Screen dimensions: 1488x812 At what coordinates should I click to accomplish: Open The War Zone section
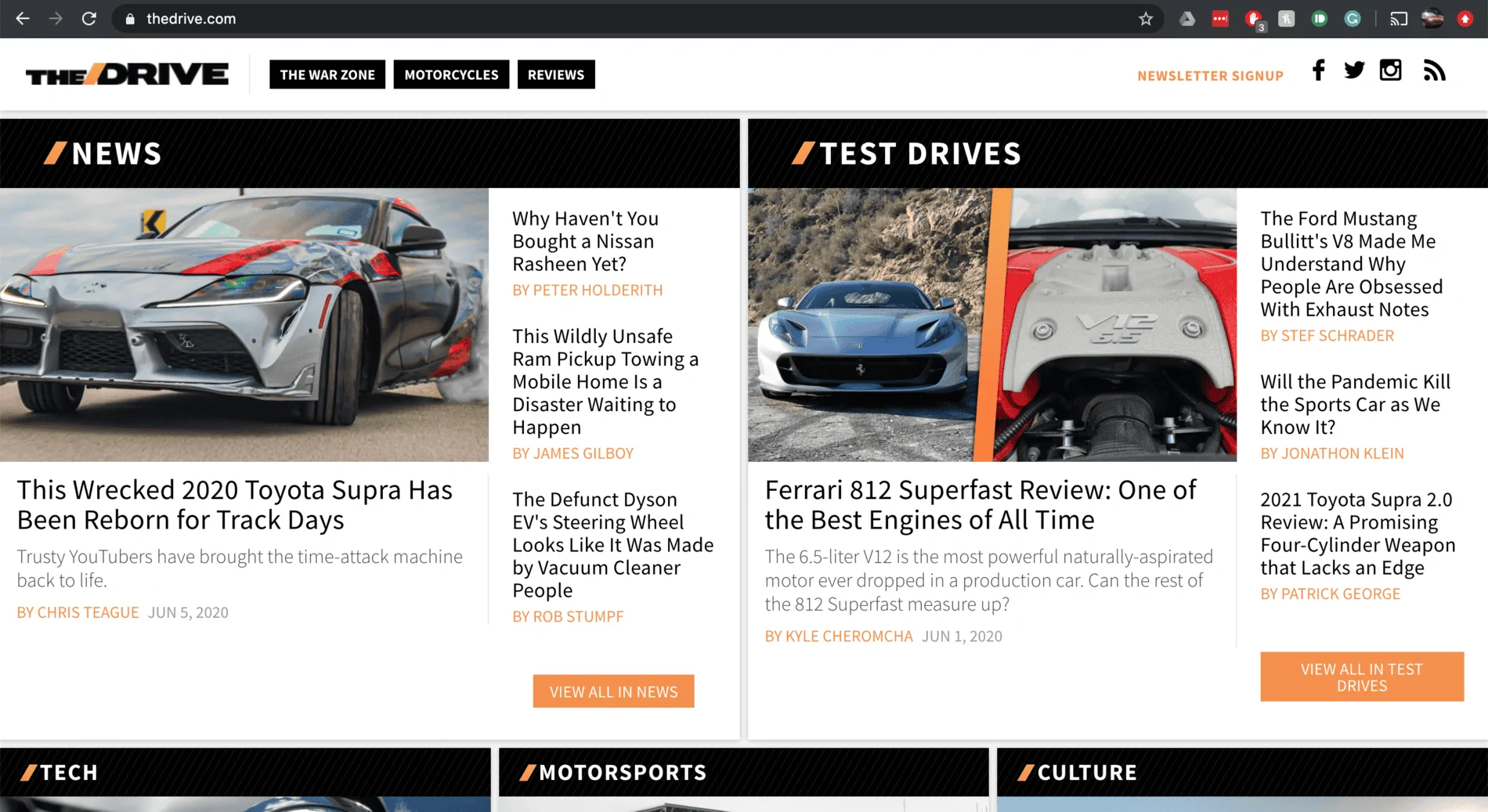327,74
